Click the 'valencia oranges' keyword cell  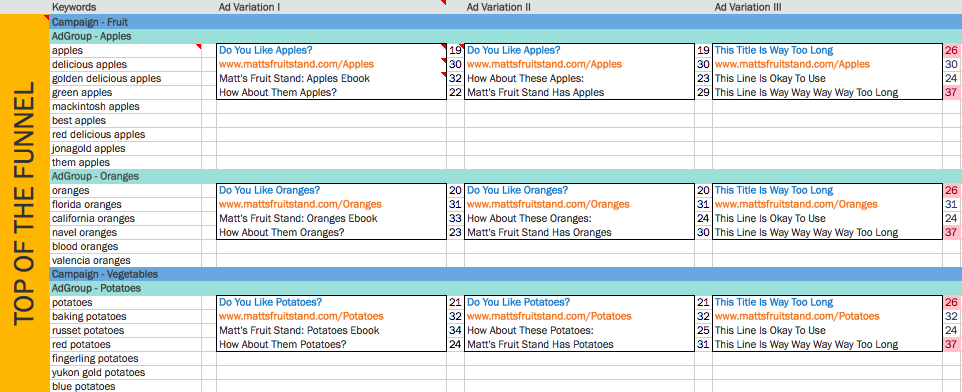pos(126,260)
